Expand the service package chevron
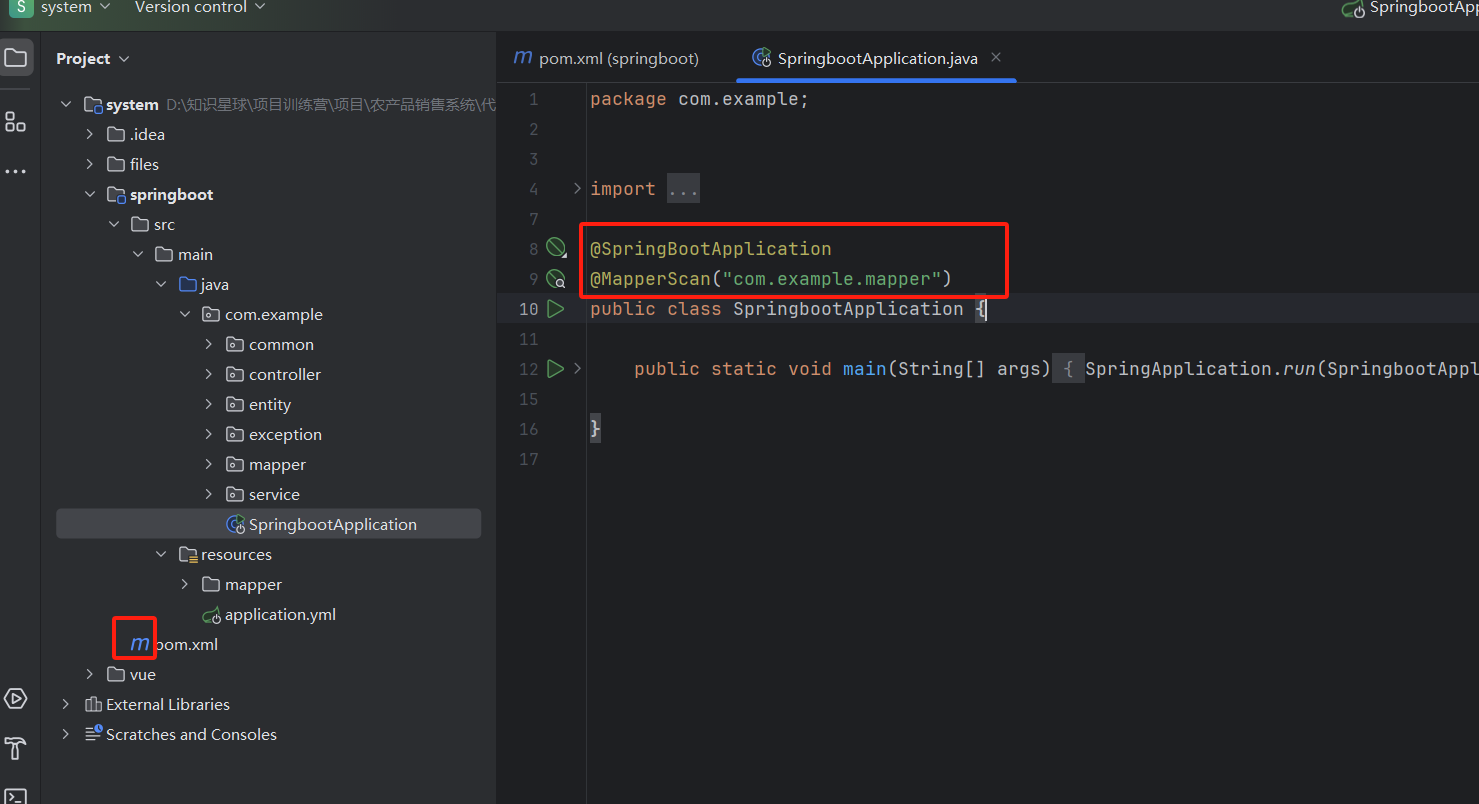This screenshot has height=804, width=1479. tap(209, 494)
